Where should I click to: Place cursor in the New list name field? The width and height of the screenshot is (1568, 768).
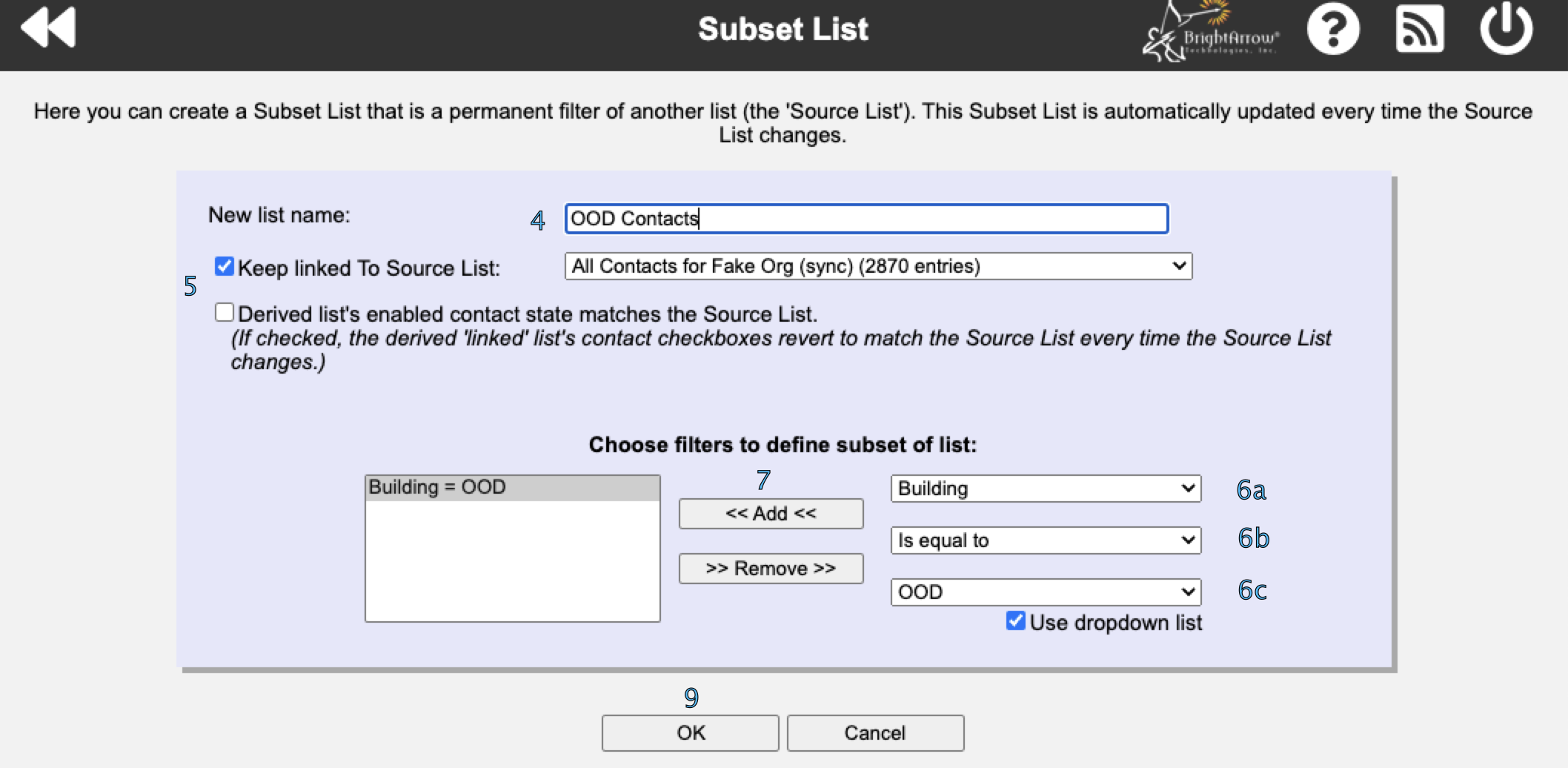(x=866, y=219)
